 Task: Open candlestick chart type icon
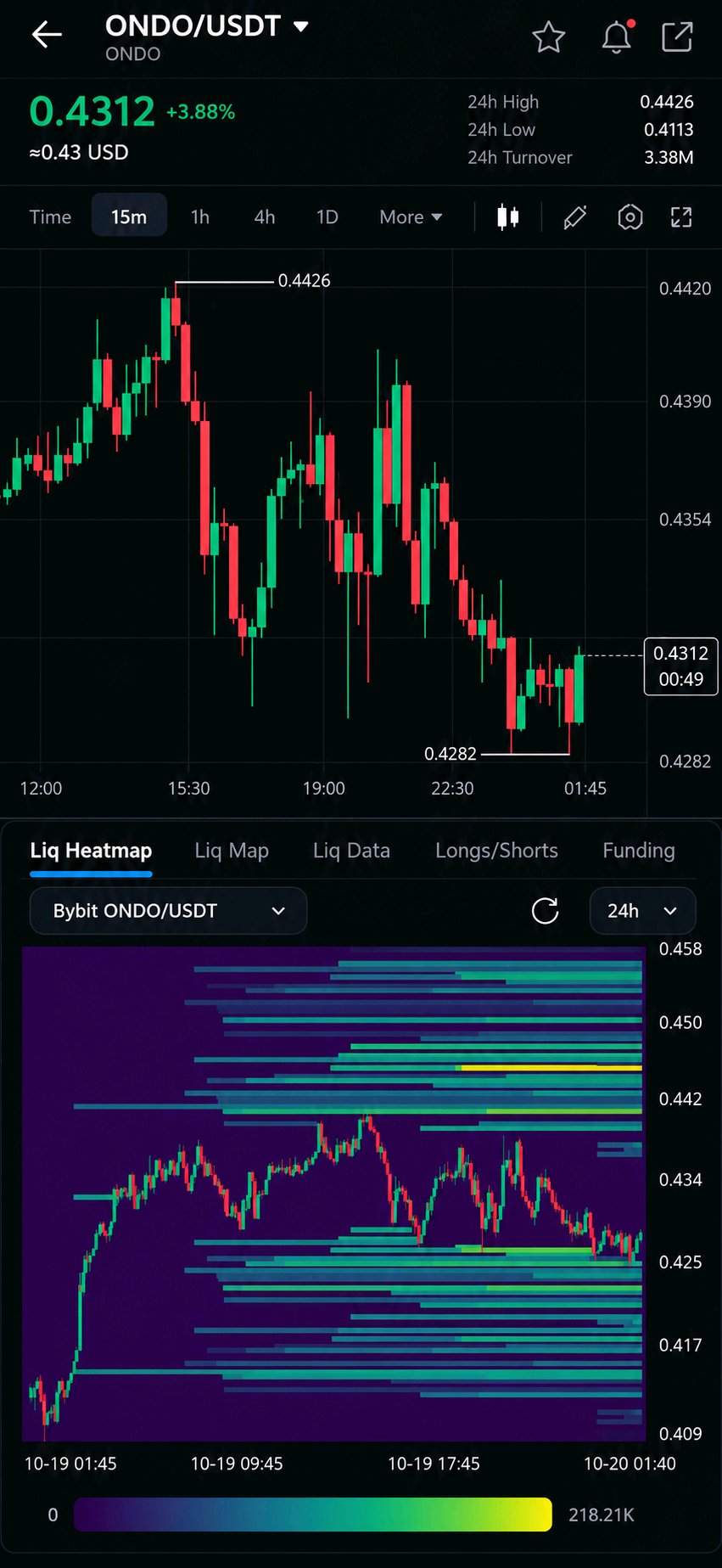(x=507, y=216)
